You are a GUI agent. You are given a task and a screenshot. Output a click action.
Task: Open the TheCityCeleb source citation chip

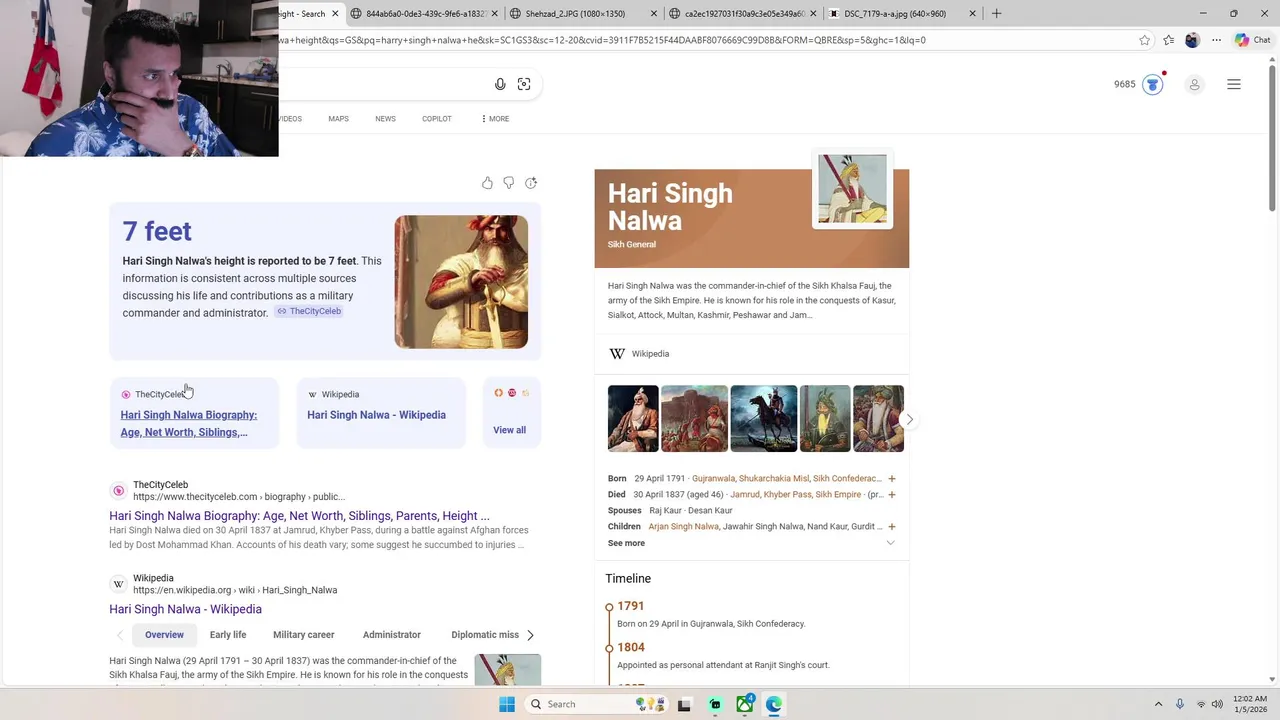click(309, 311)
